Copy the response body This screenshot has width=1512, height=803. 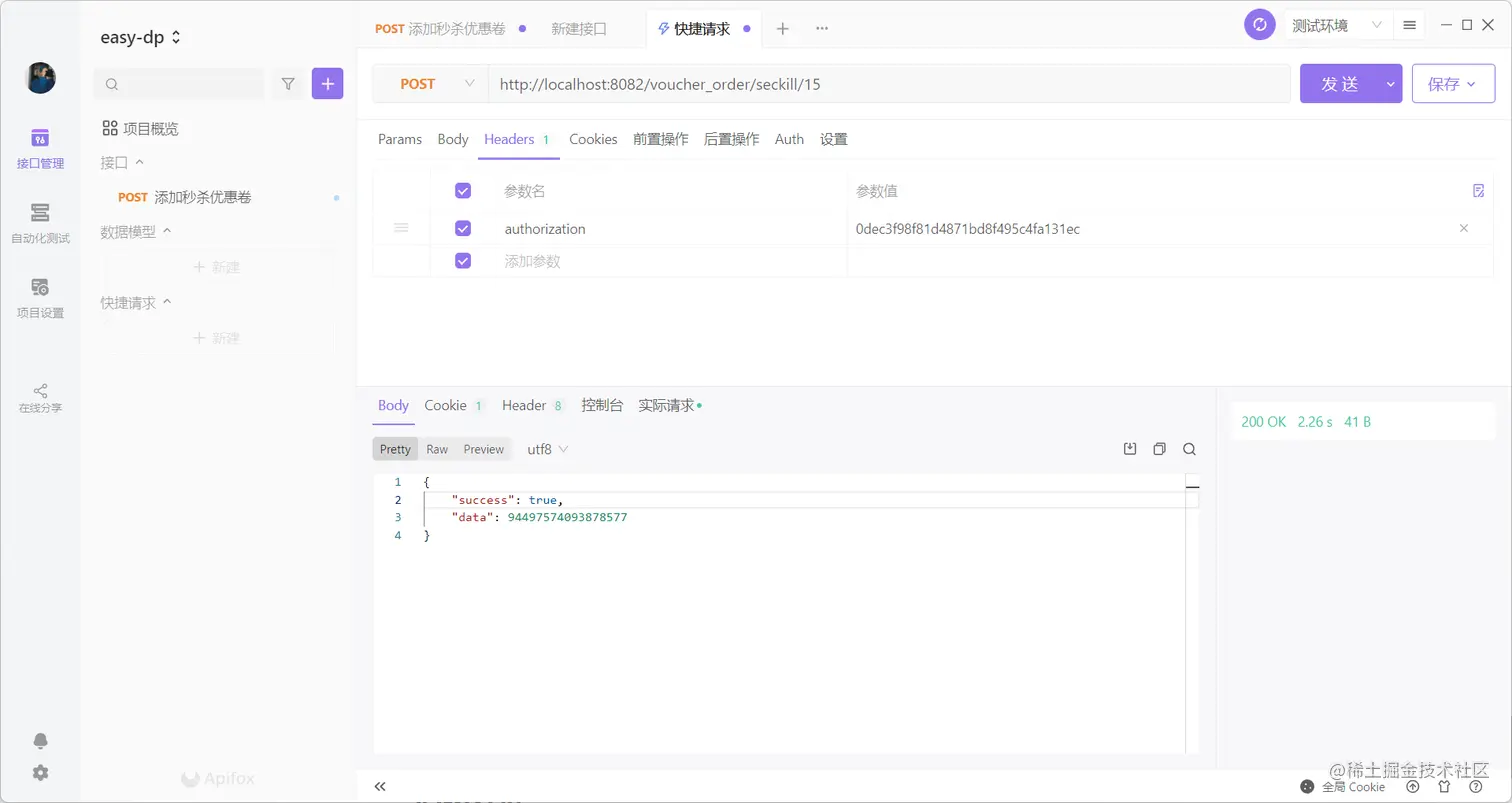pyautogui.click(x=1160, y=449)
